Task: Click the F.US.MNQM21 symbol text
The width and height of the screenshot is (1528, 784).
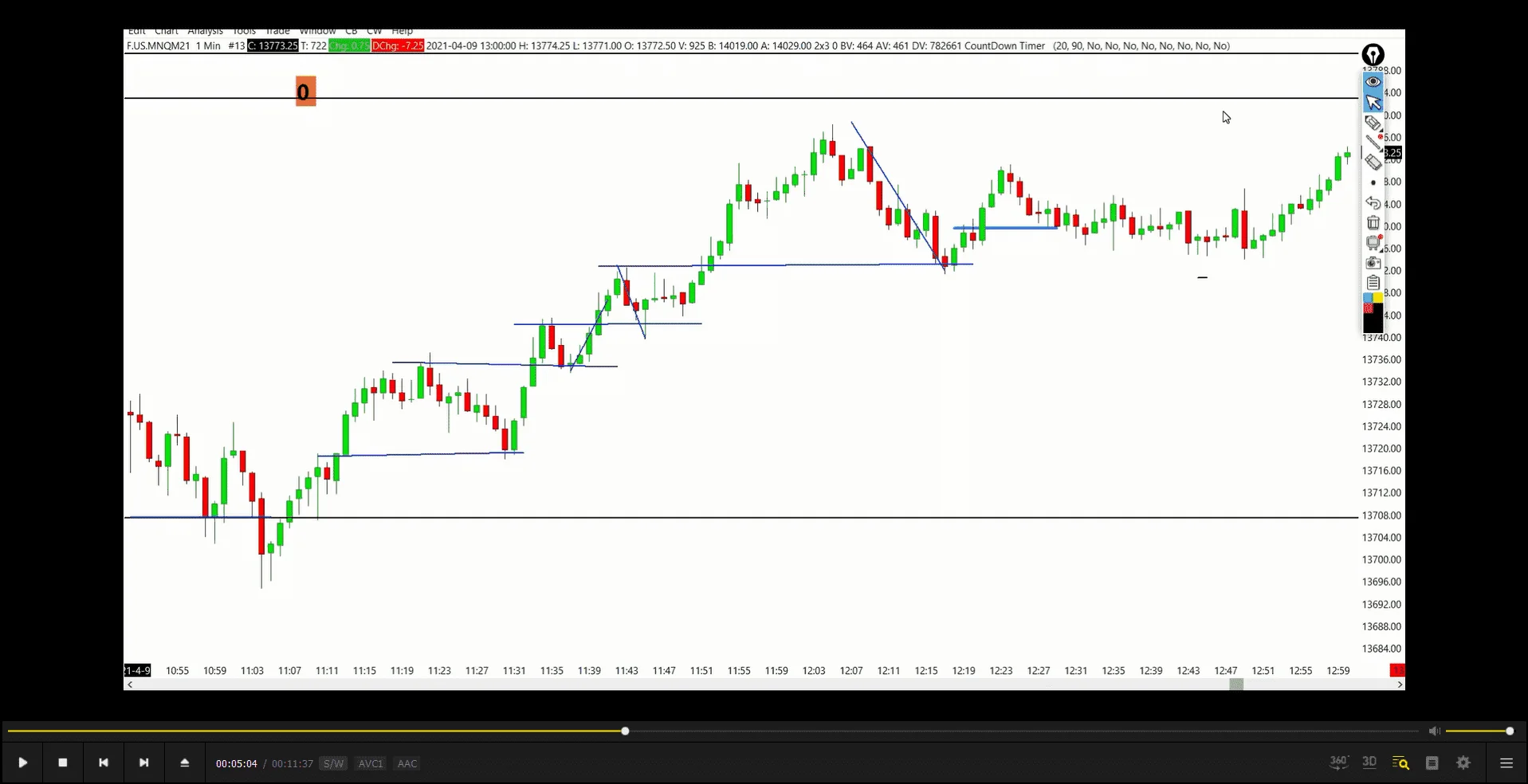Action: (159, 46)
